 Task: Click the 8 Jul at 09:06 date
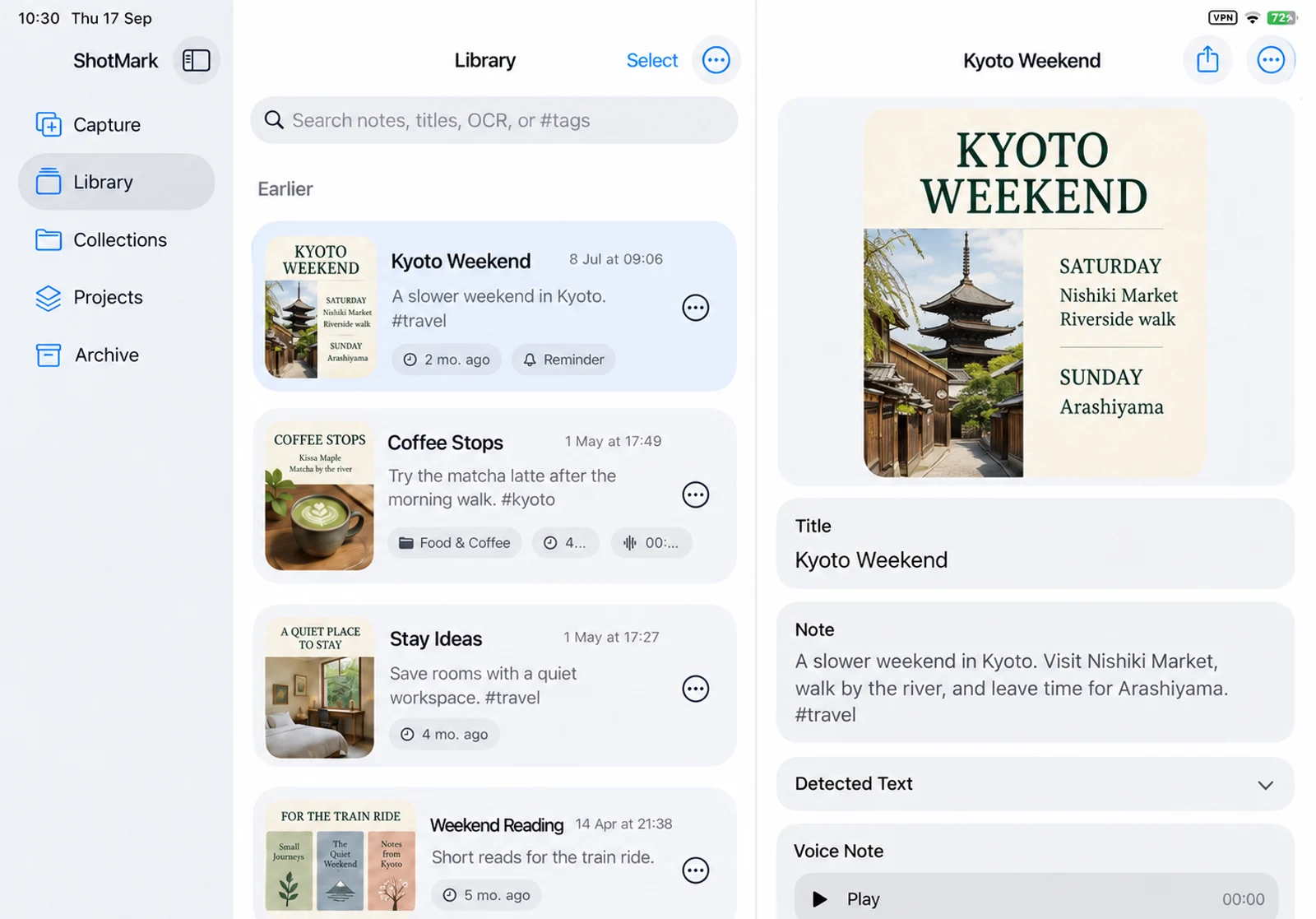[615, 259]
